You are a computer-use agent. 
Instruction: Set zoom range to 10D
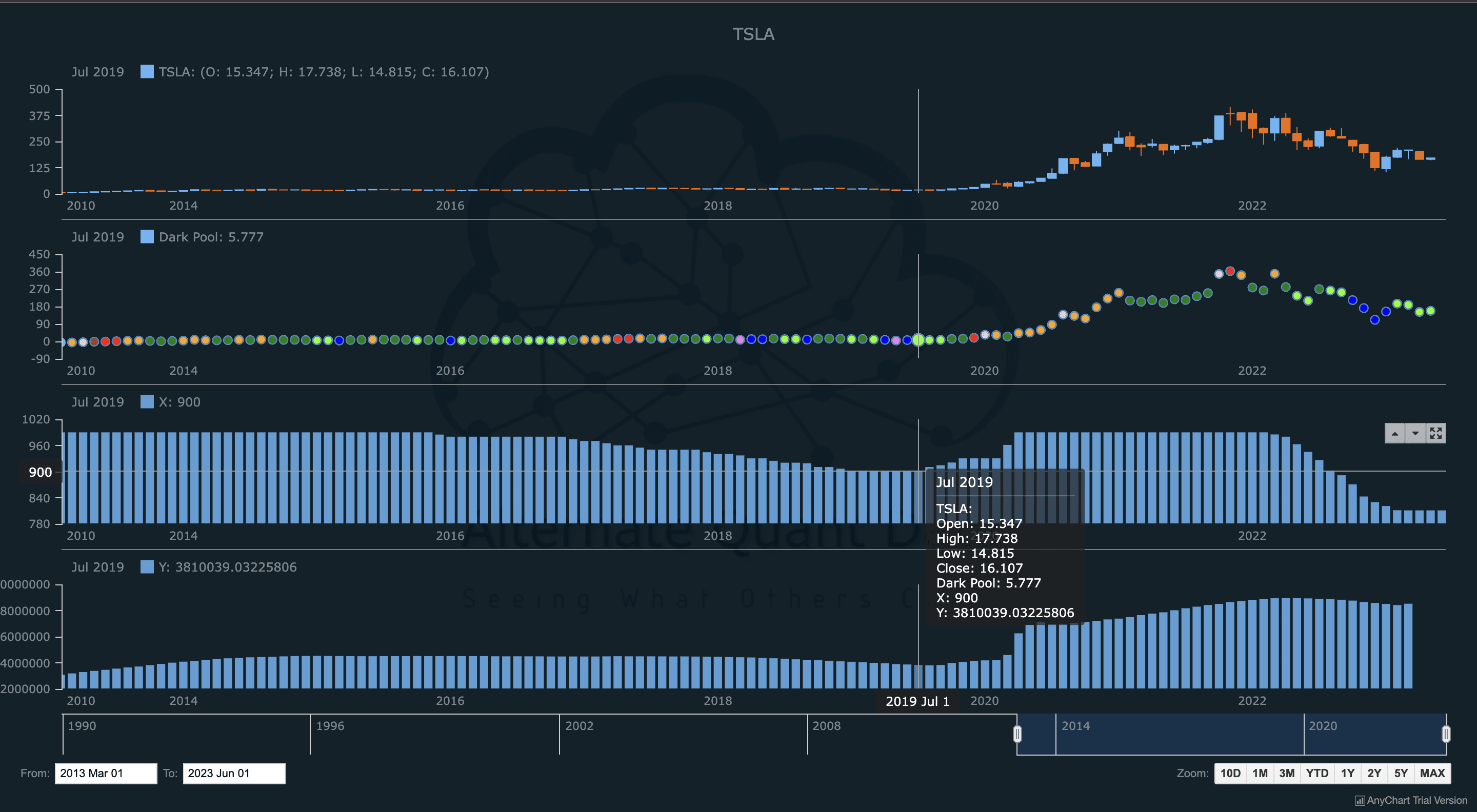tap(1230, 773)
